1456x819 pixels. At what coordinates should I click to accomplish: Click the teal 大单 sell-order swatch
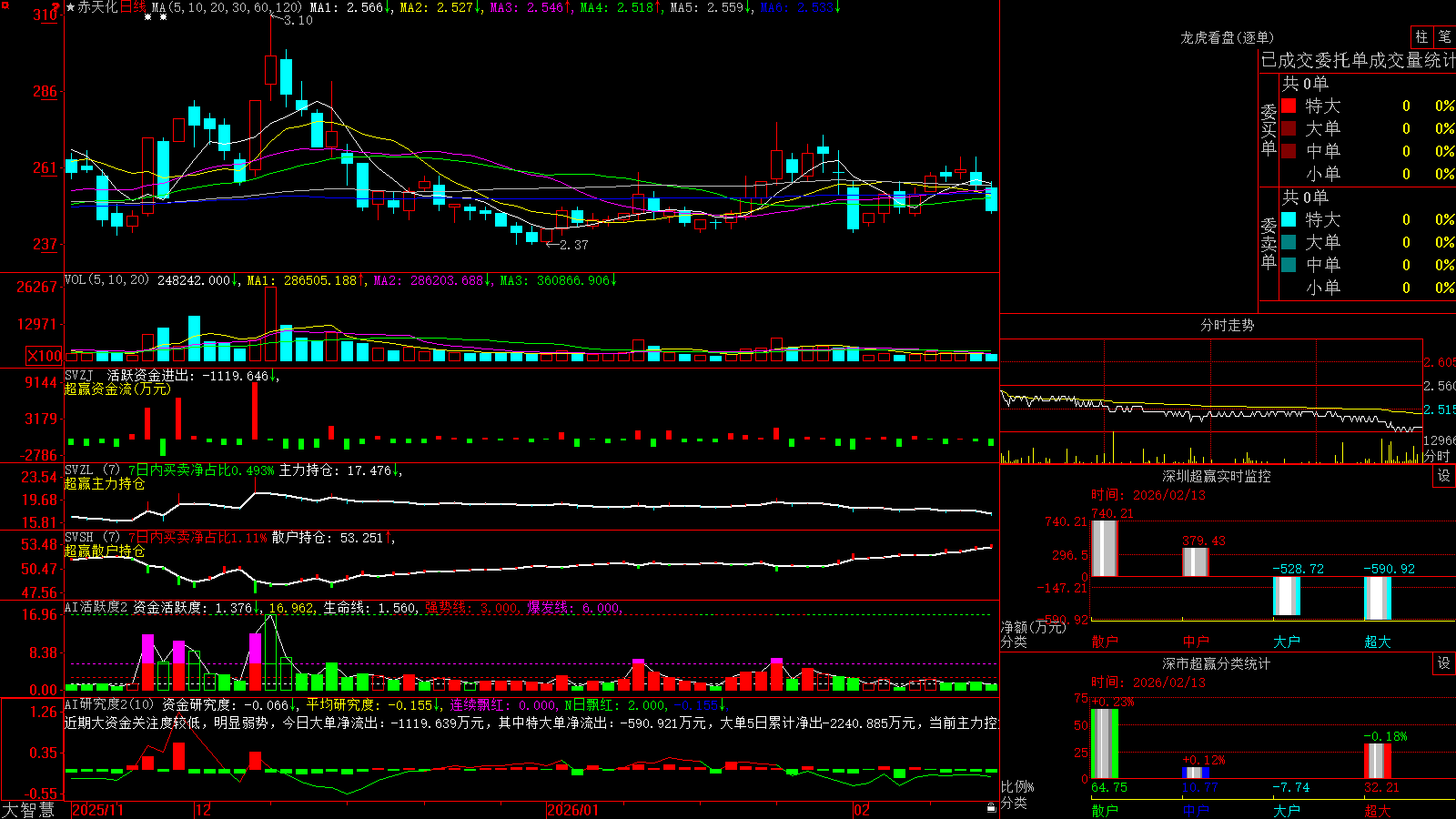1289,242
